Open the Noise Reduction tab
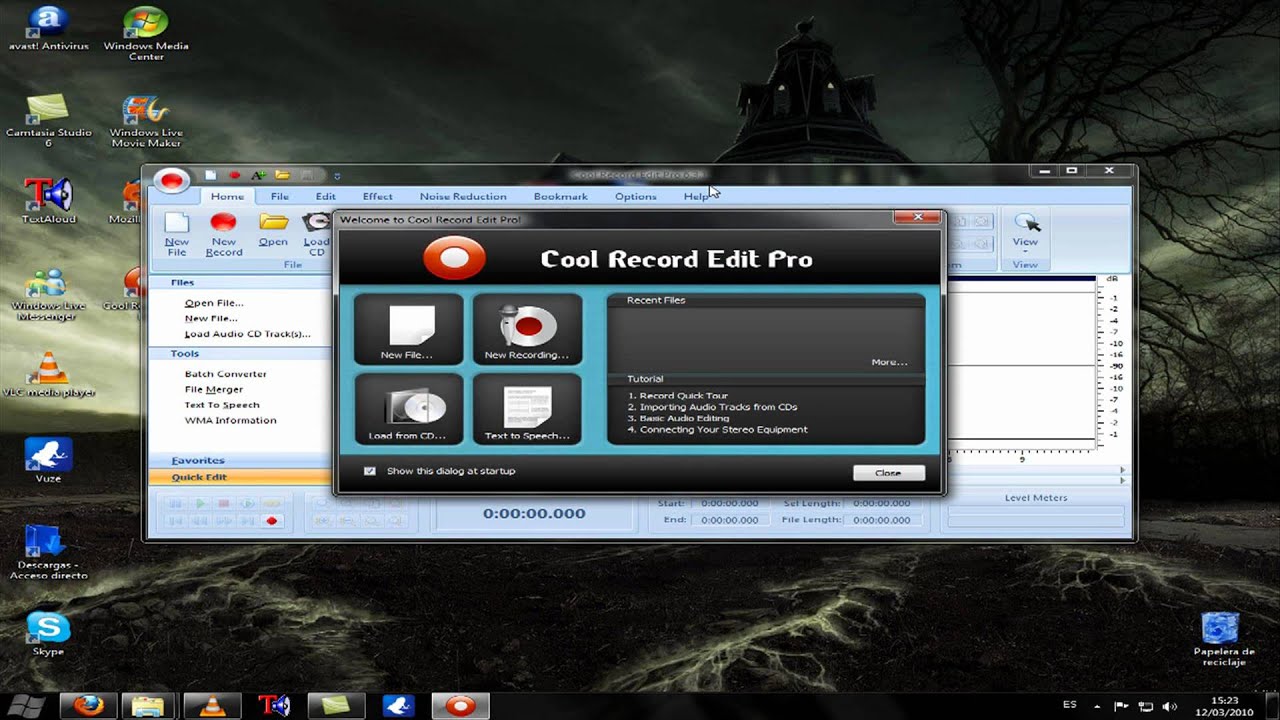This screenshot has width=1280, height=720. (463, 196)
